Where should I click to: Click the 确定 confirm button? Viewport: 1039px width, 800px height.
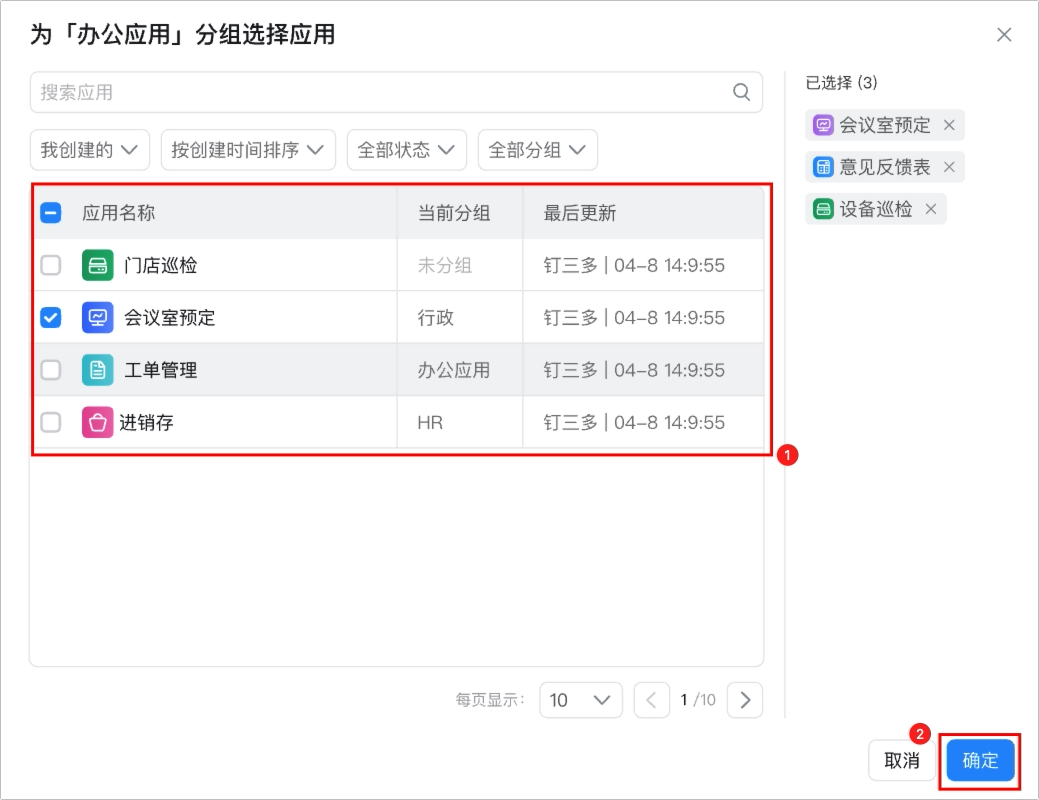tap(980, 760)
